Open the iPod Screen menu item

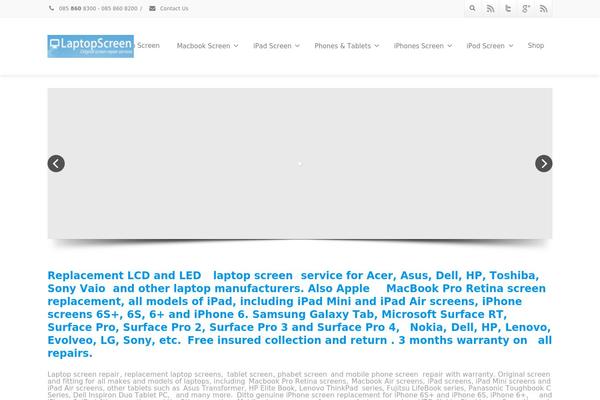(485, 46)
